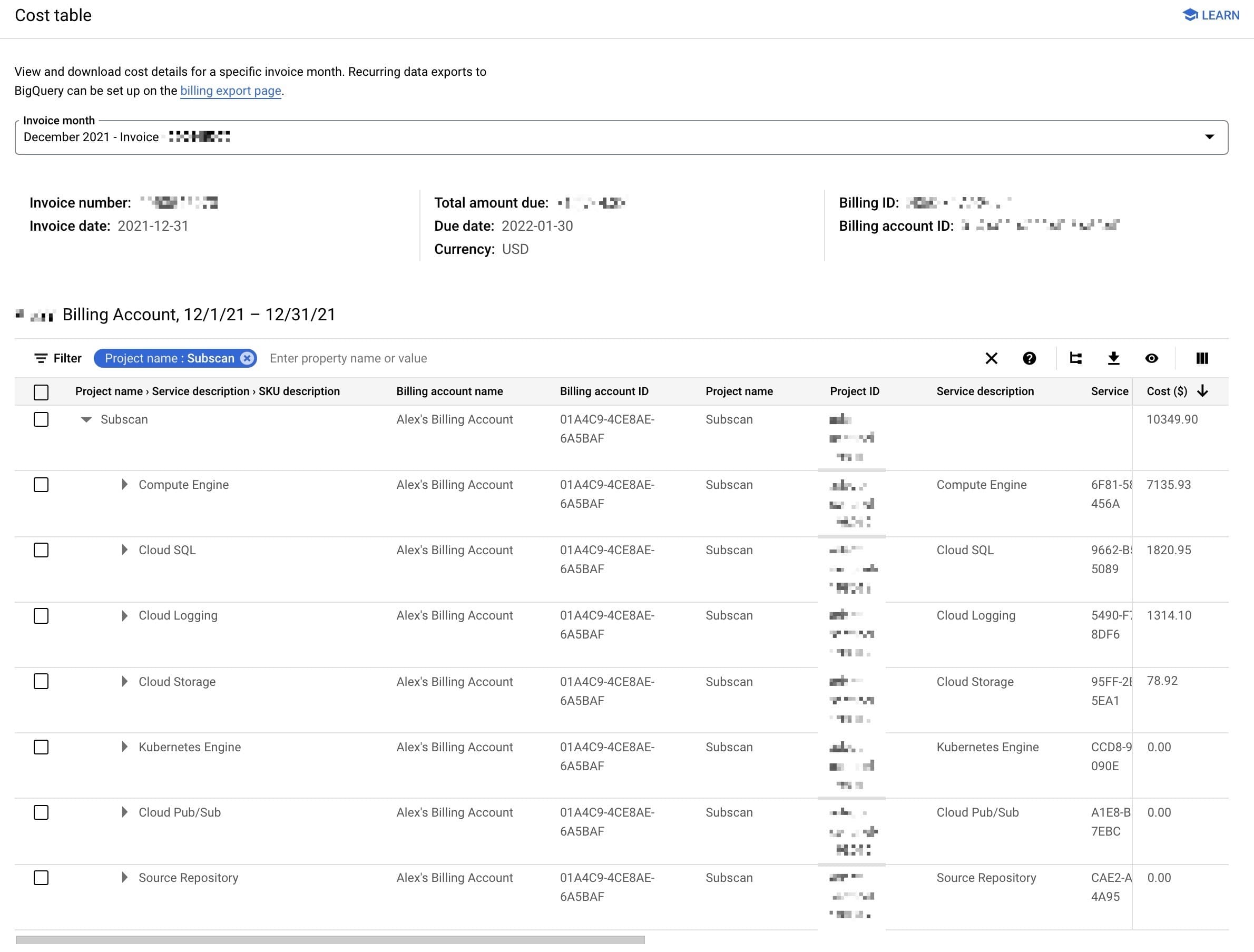The image size is (1254, 952).
Task: Open column display options icon
Action: point(1202,359)
